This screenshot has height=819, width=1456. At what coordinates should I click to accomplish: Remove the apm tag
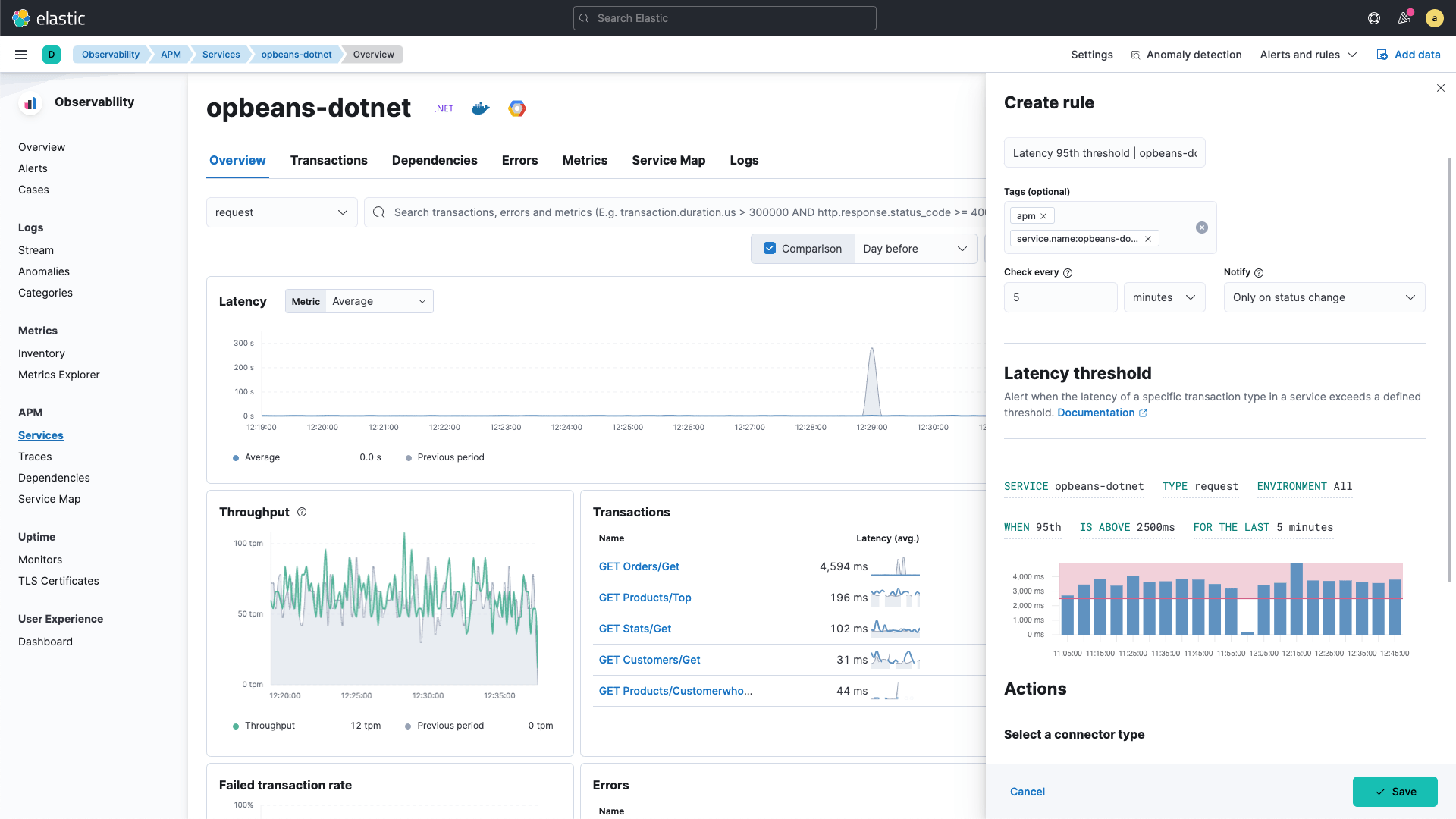(1043, 216)
